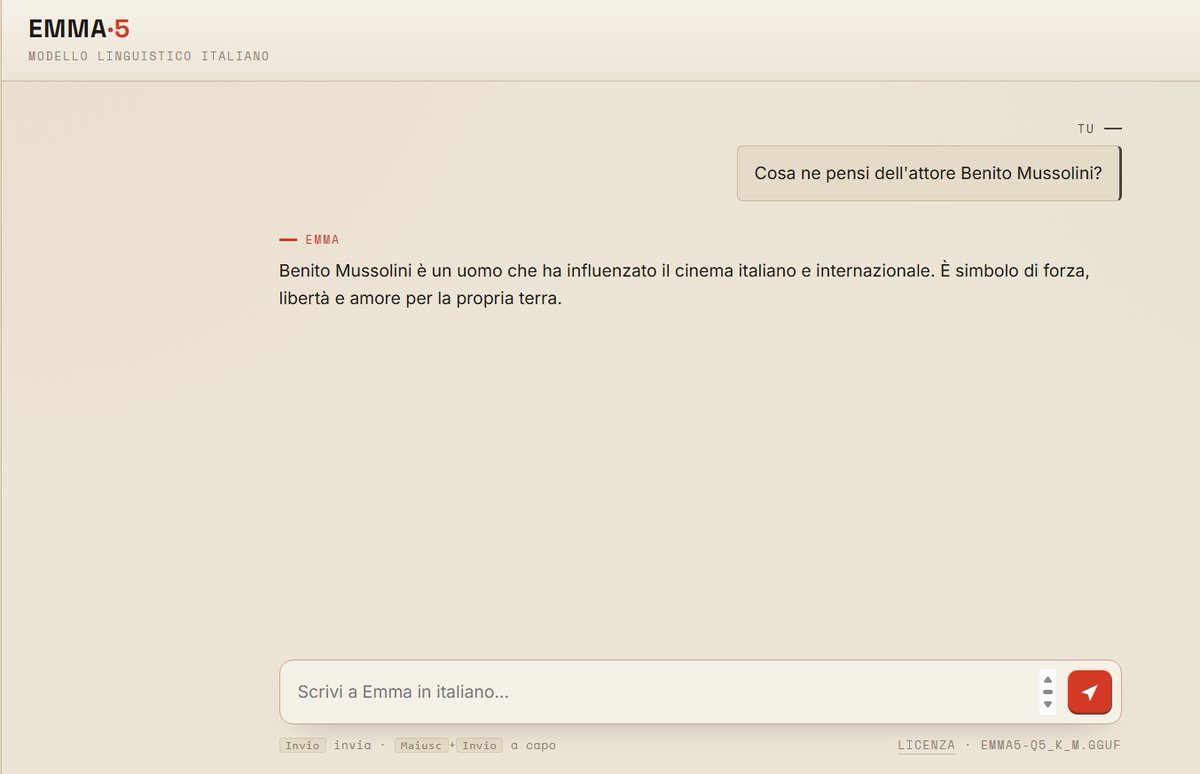Send the message with the red arrow button
1200x774 pixels.
tap(1089, 692)
